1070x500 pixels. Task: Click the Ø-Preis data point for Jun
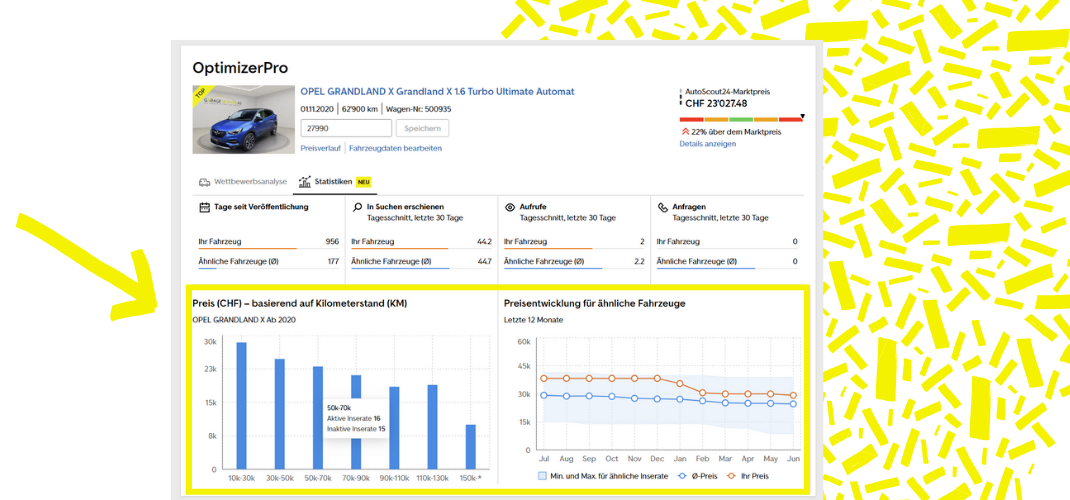coord(793,404)
